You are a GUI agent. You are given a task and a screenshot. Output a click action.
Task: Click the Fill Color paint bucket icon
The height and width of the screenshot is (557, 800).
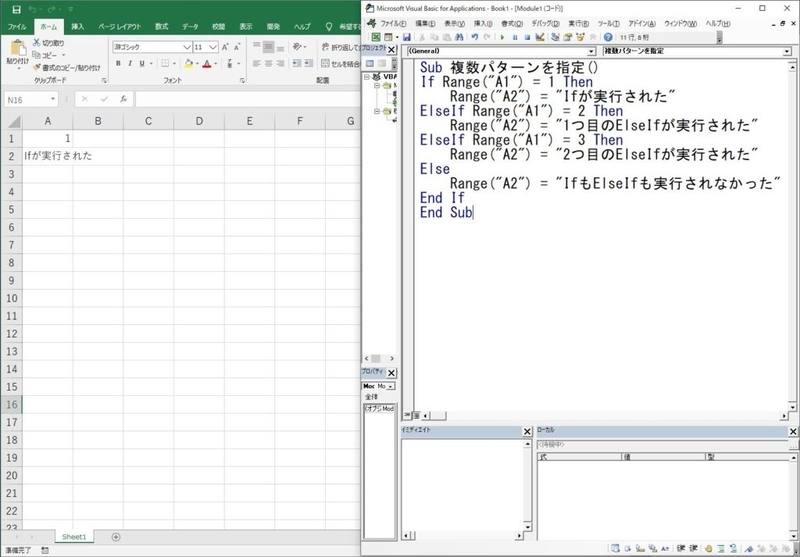coord(189,64)
